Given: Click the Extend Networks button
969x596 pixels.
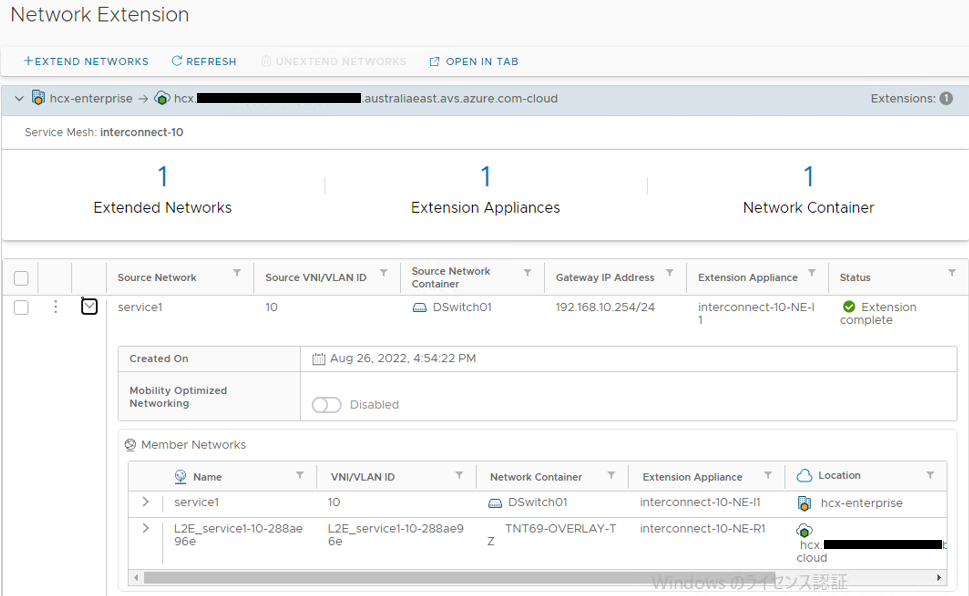Looking at the screenshot, I should click(86, 61).
